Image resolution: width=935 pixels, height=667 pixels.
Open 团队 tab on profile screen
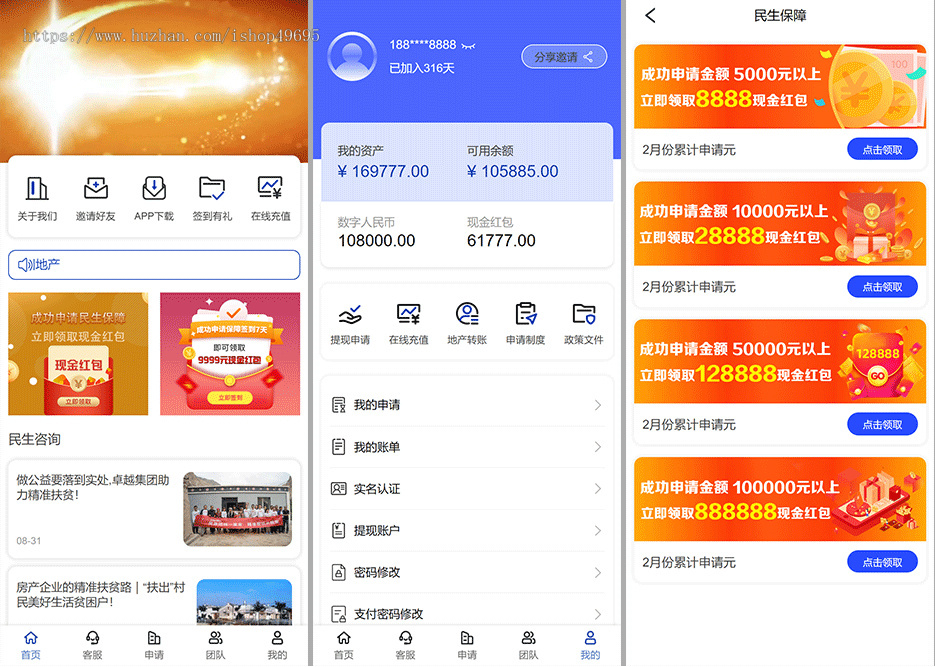(528, 646)
